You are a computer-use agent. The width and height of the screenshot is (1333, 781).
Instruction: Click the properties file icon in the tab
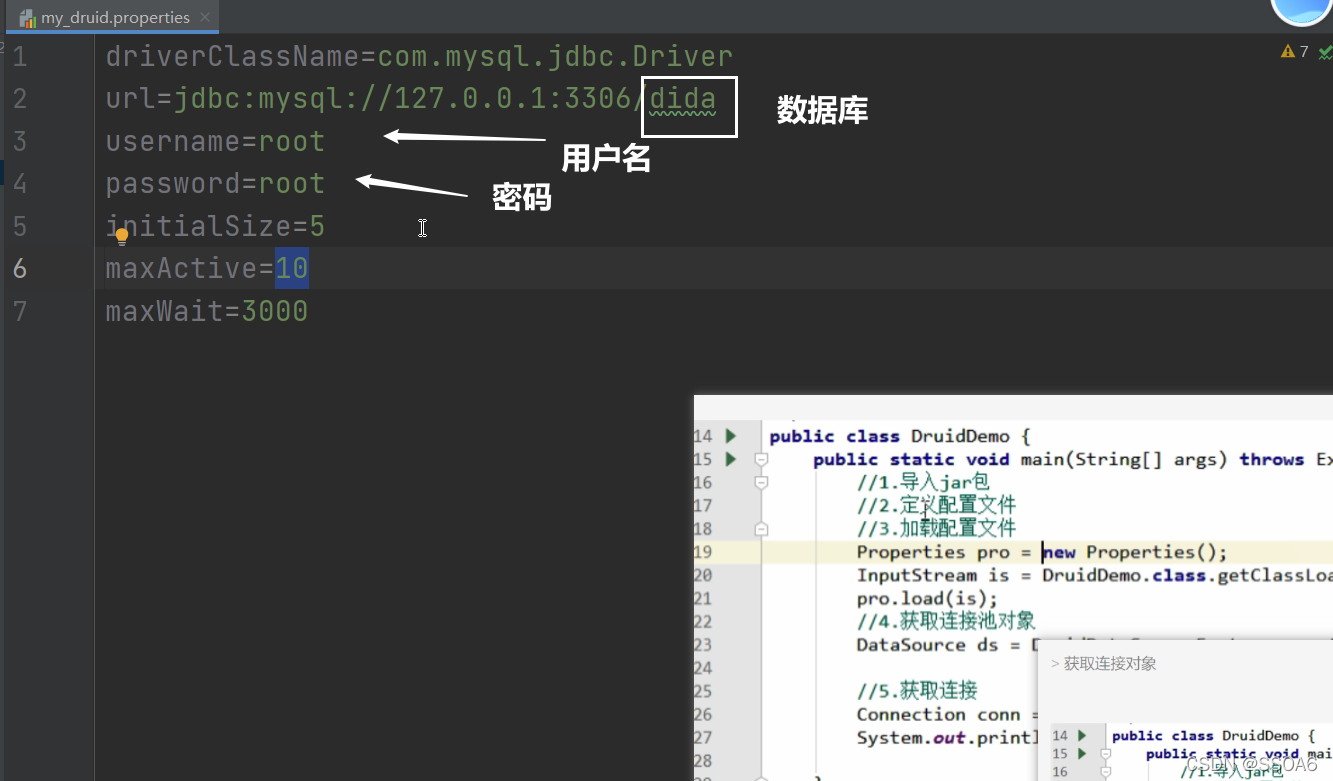coord(27,17)
